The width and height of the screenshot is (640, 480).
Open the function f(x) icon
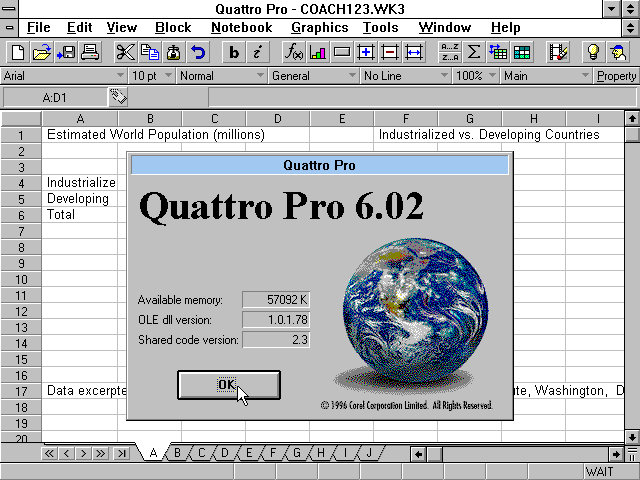293,53
